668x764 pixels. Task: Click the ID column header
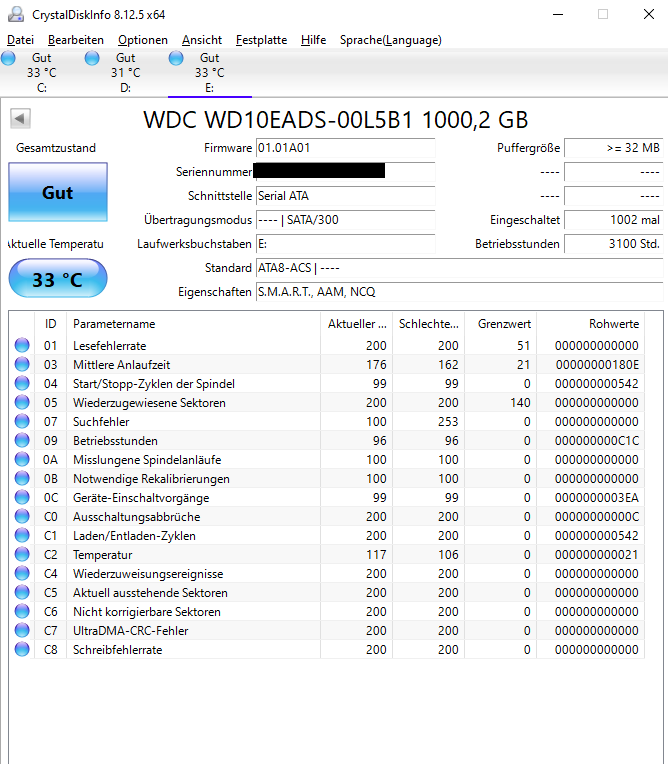pos(50,324)
